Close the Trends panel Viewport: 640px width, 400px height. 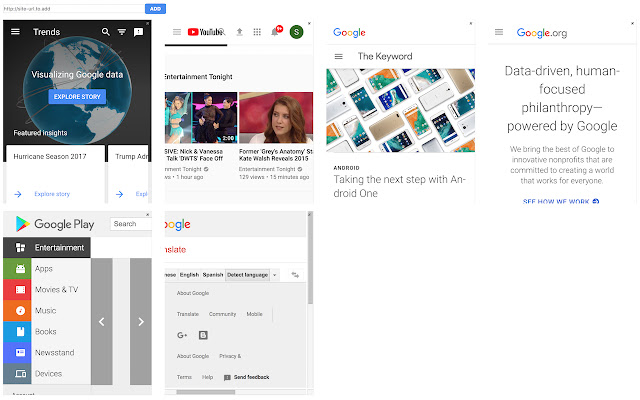pos(148,23)
